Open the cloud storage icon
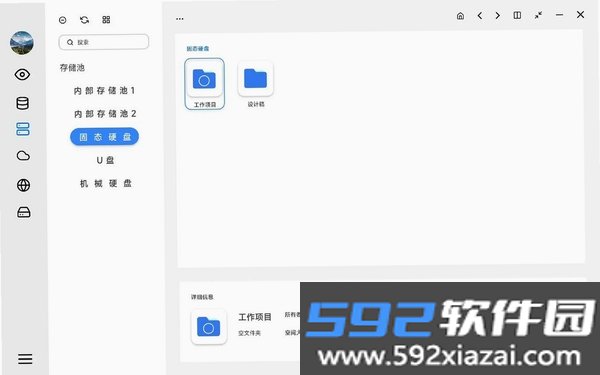Screen dimensions: 600x375 pos(23,156)
